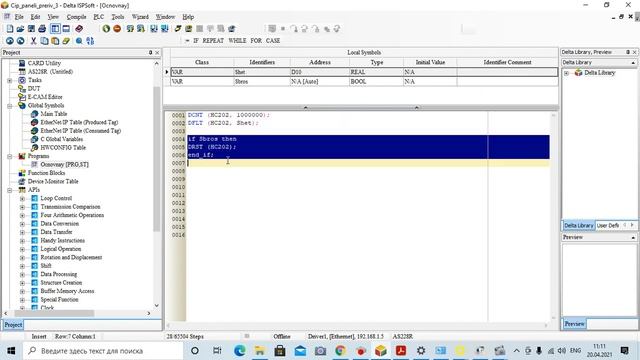Select the Preview tab at bottom right
This screenshot has height=360, width=640.
(574, 324)
